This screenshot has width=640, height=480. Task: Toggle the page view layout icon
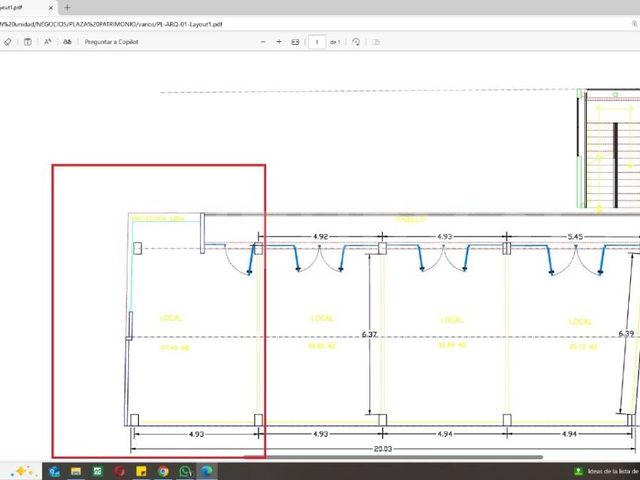376,42
